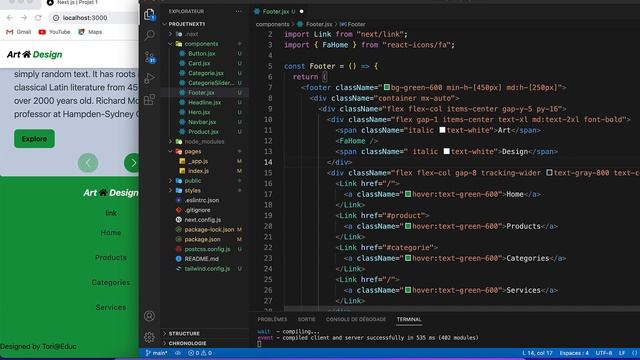The height and width of the screenshot is (360, 640).
Task: Collapse the components folder
Action: click(201, 44)
